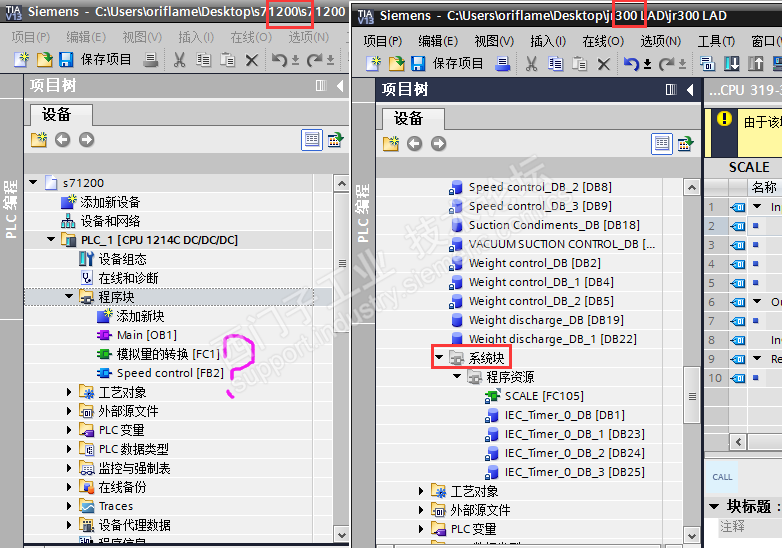Screen dimensions: 782x548
Task: Click Upload from device icon in right window
Action: click(756, 64)
